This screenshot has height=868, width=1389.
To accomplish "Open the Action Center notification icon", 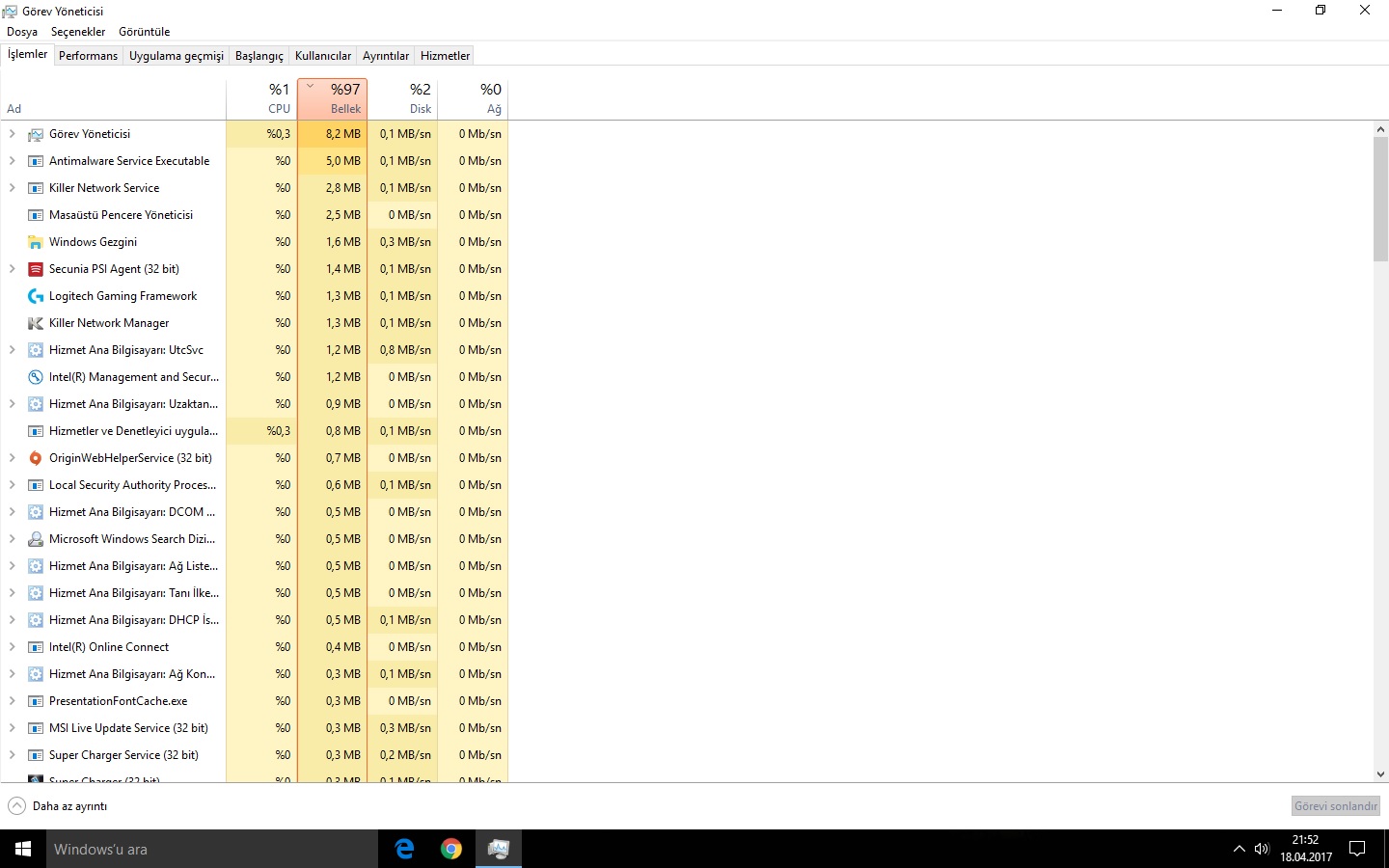I will 1357,849.
